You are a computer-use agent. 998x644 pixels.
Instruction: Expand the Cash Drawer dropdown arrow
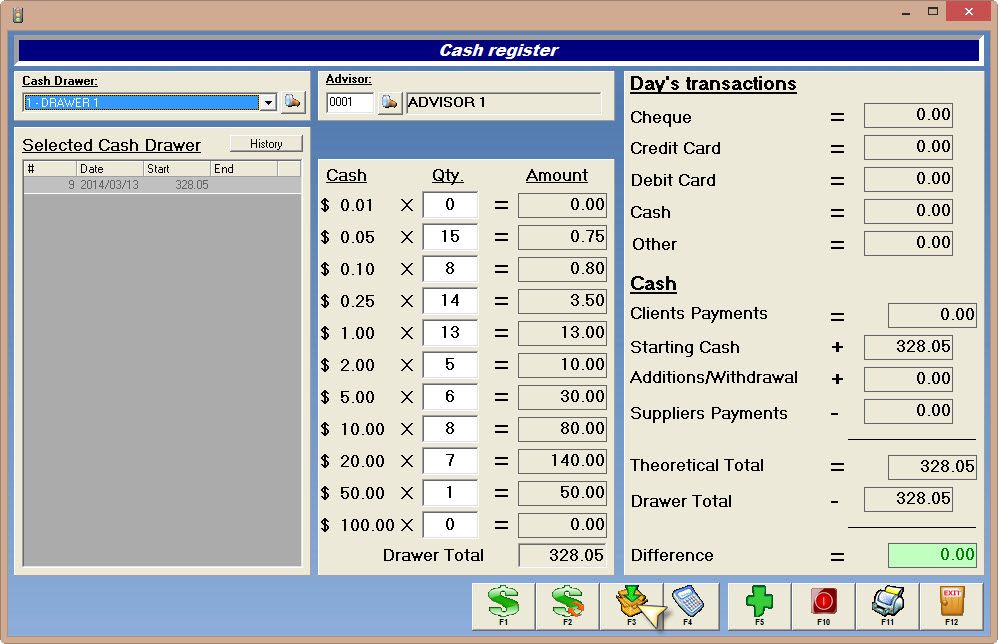(268, 103)
